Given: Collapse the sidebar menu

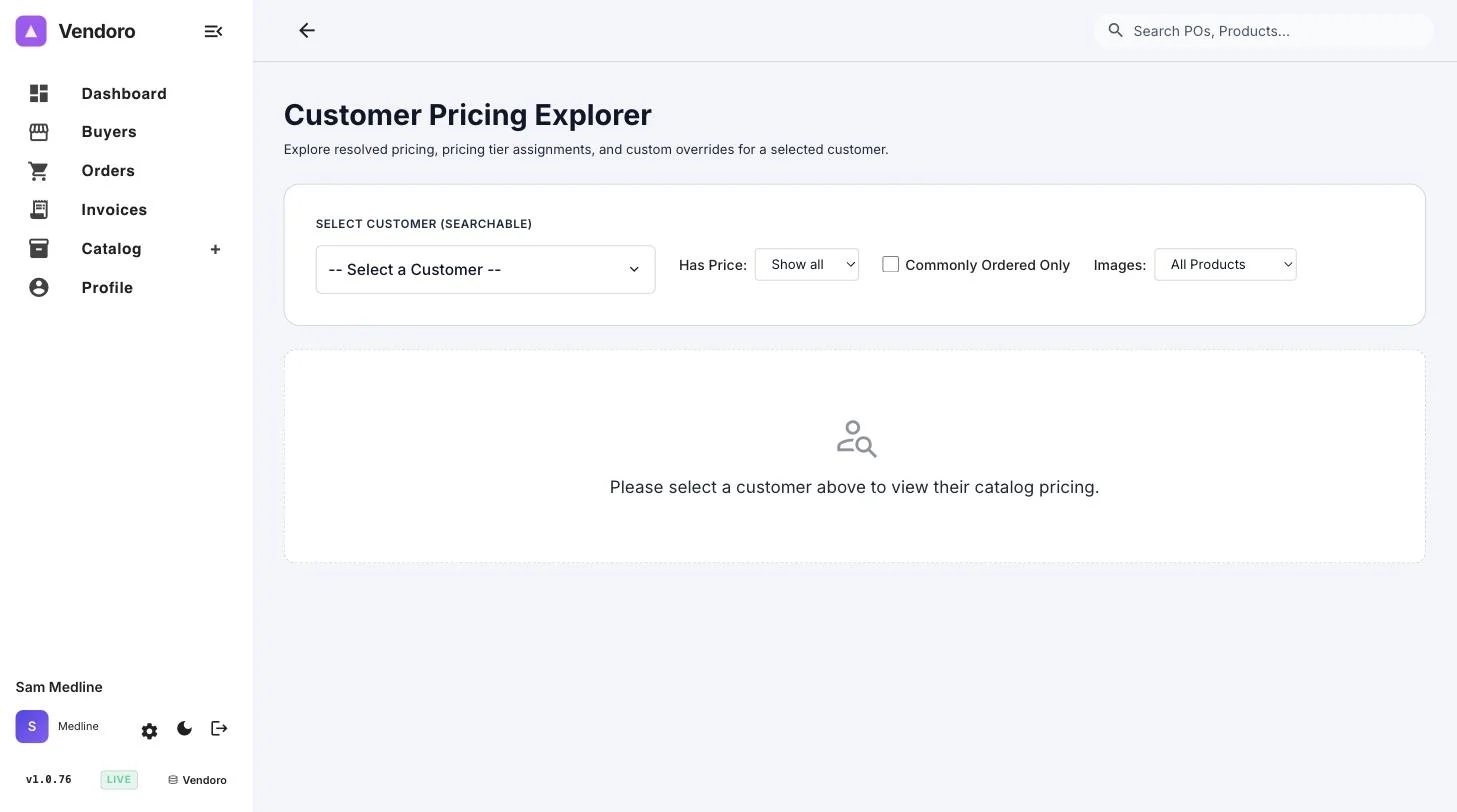Looking at the screenshot, I should click(213, 31).
